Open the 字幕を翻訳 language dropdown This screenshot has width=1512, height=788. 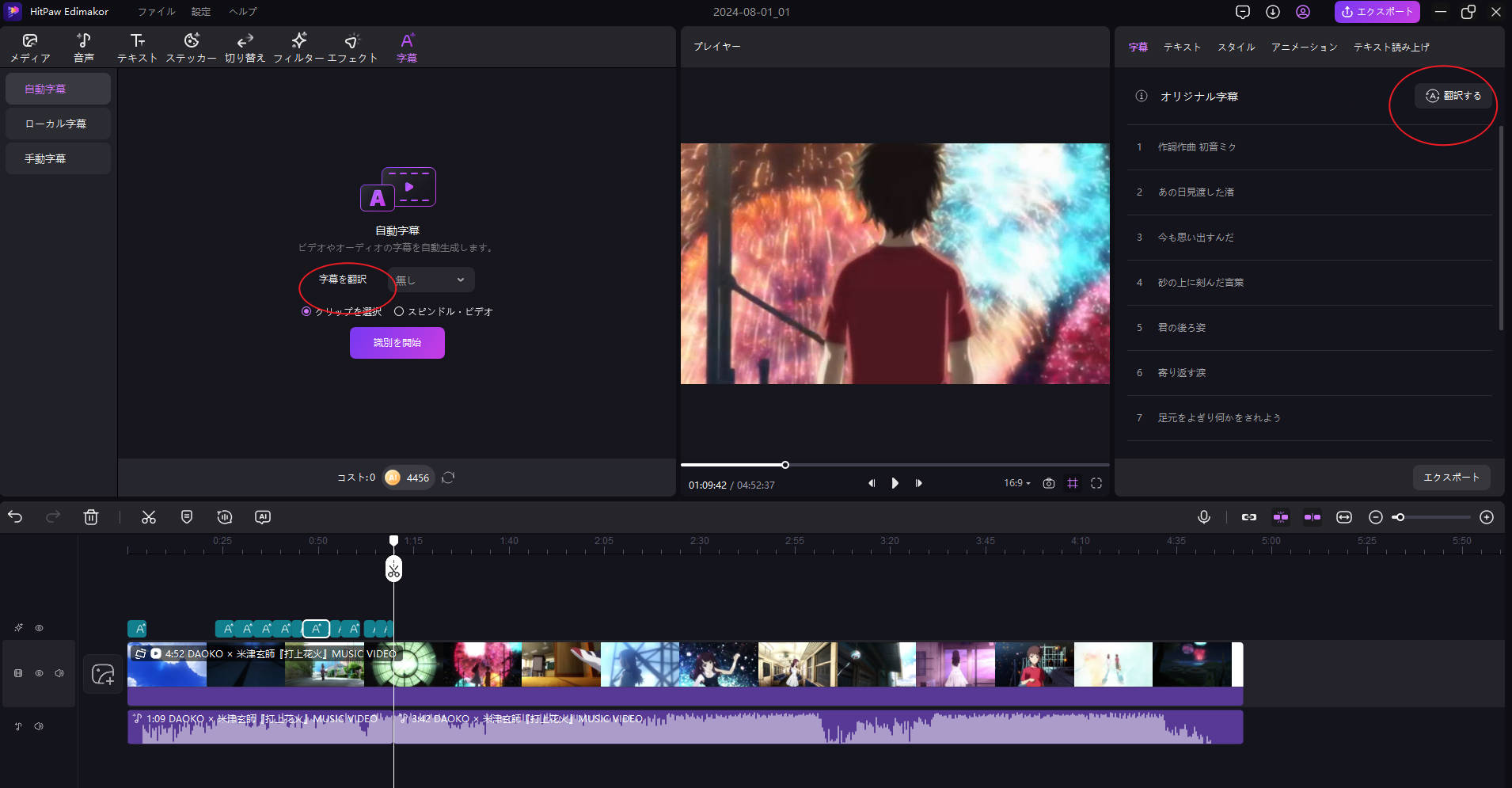click(x=432, y=280)
